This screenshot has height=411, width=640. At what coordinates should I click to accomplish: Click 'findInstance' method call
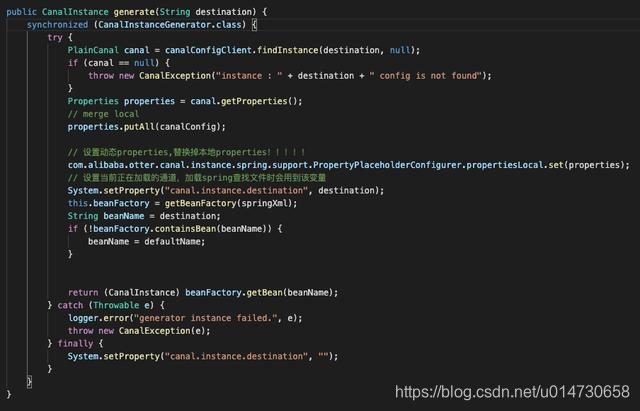[288, 50]
